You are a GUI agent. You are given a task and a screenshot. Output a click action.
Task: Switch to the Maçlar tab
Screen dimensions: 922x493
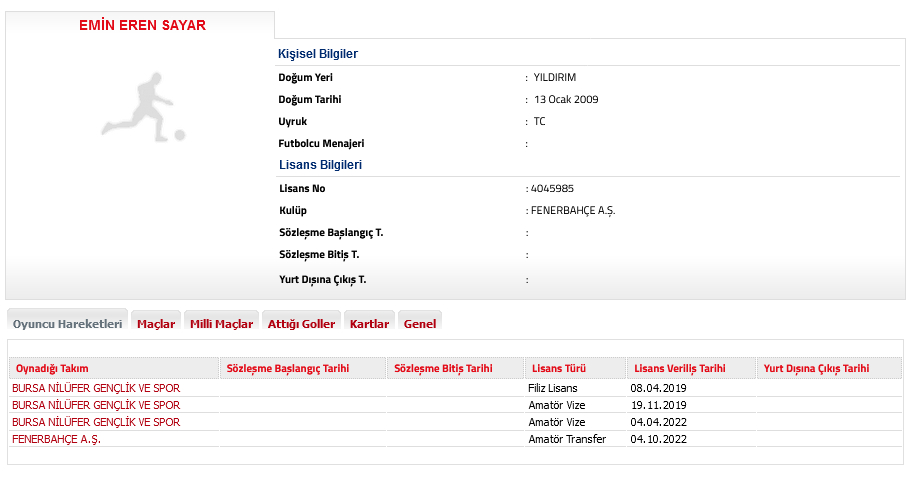(x=156, y=324)
